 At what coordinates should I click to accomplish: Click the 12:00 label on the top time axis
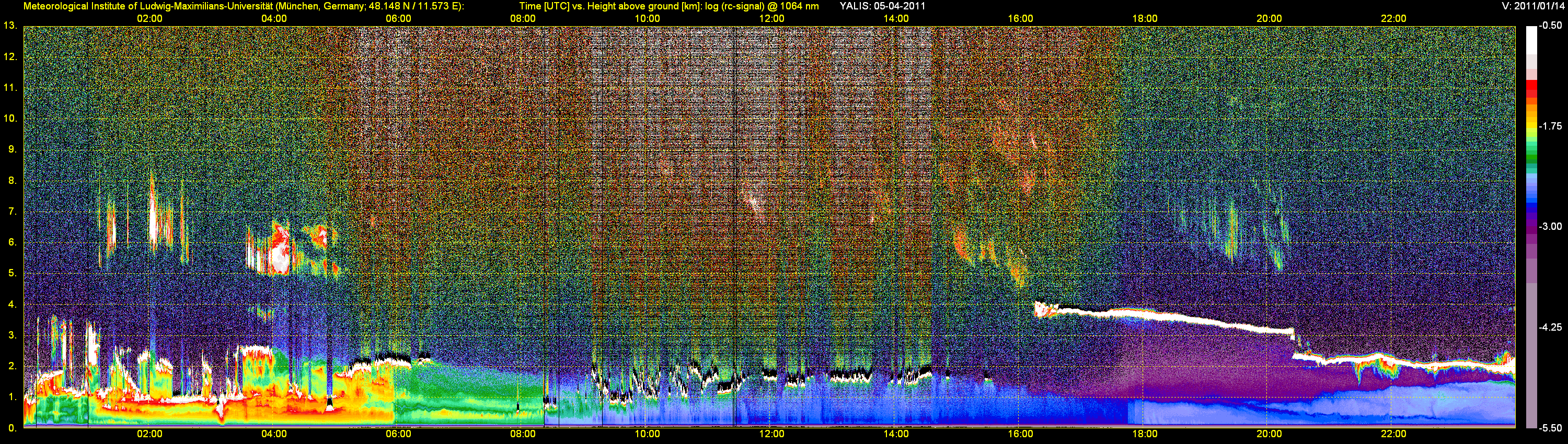tap(771, 18)
